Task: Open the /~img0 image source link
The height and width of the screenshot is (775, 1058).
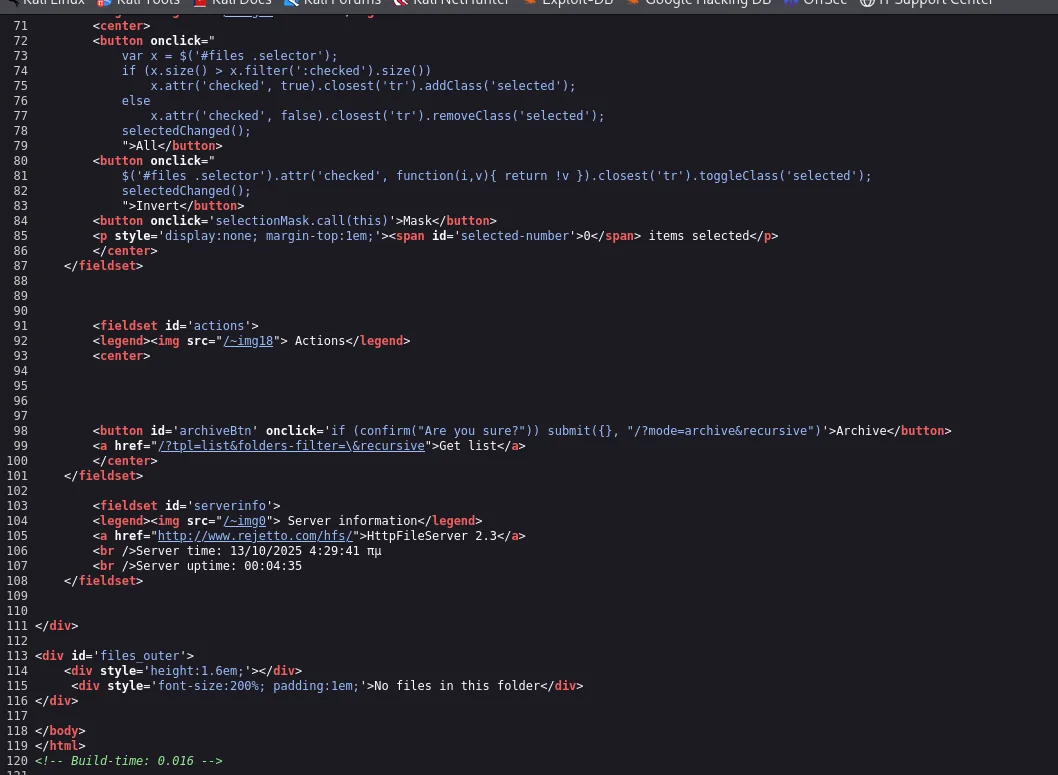Action: pos(245,521)
